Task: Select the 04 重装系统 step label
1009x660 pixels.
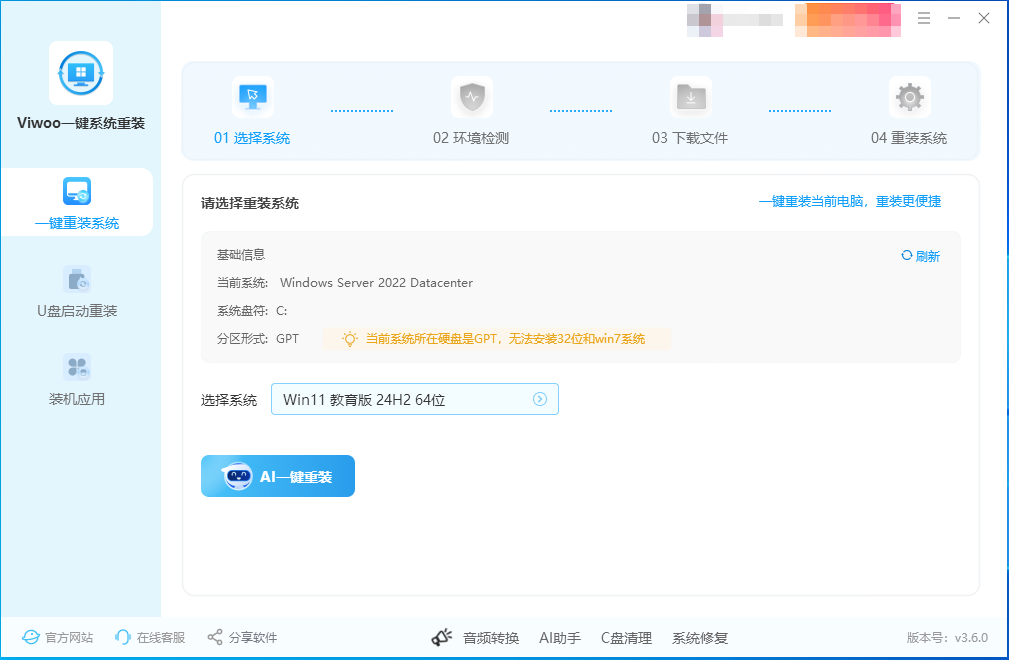Action: 909,138
